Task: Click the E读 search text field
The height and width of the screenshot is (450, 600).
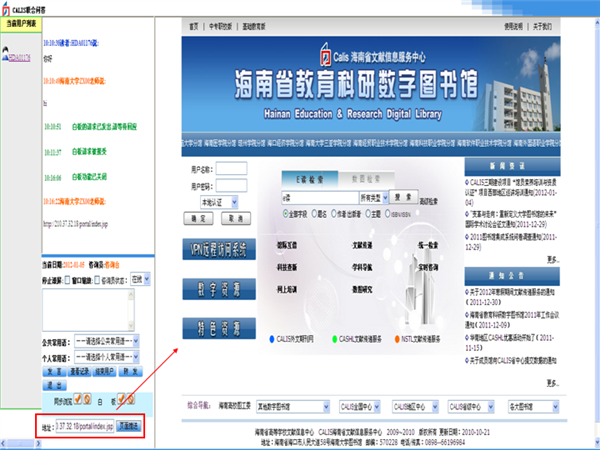Action: [x=320, y=198]
